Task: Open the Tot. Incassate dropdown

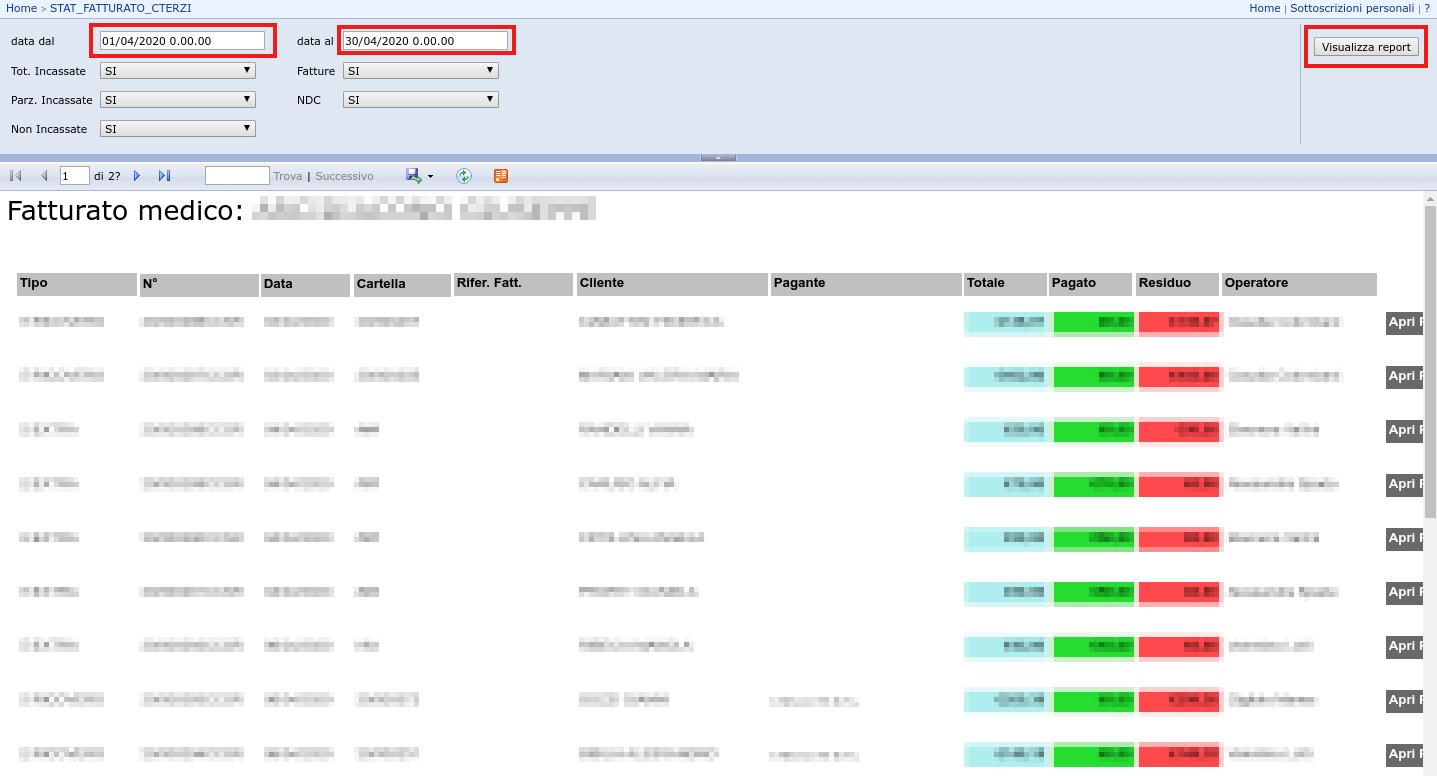Action: tap(178, 71)
